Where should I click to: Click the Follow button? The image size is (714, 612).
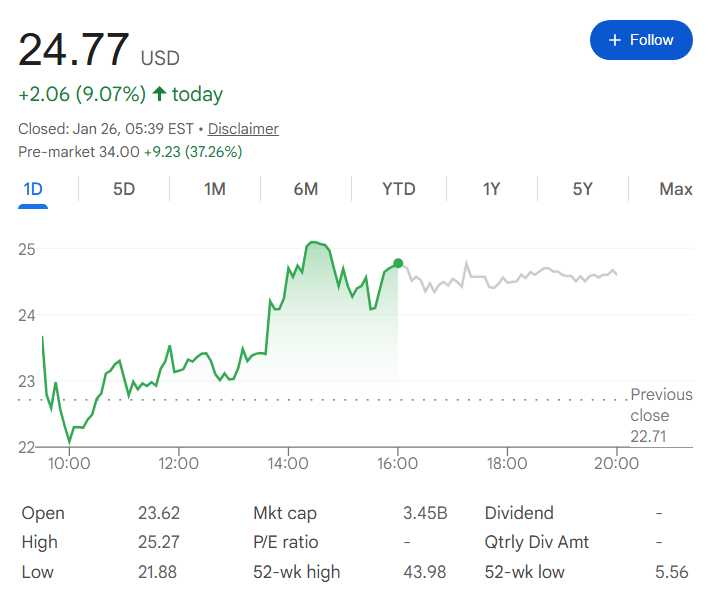point(641,40)
